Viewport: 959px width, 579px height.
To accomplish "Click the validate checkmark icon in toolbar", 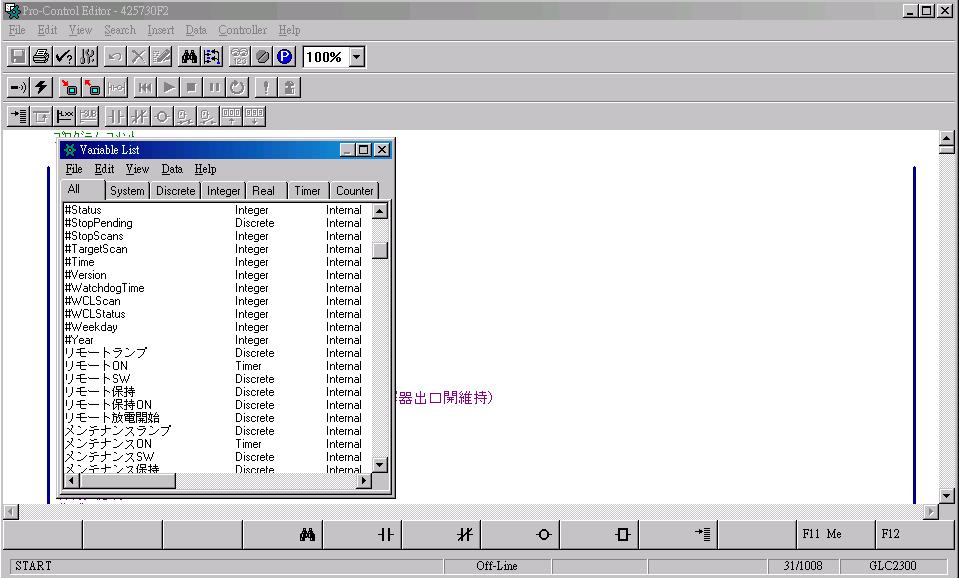I will coord(64,57).
